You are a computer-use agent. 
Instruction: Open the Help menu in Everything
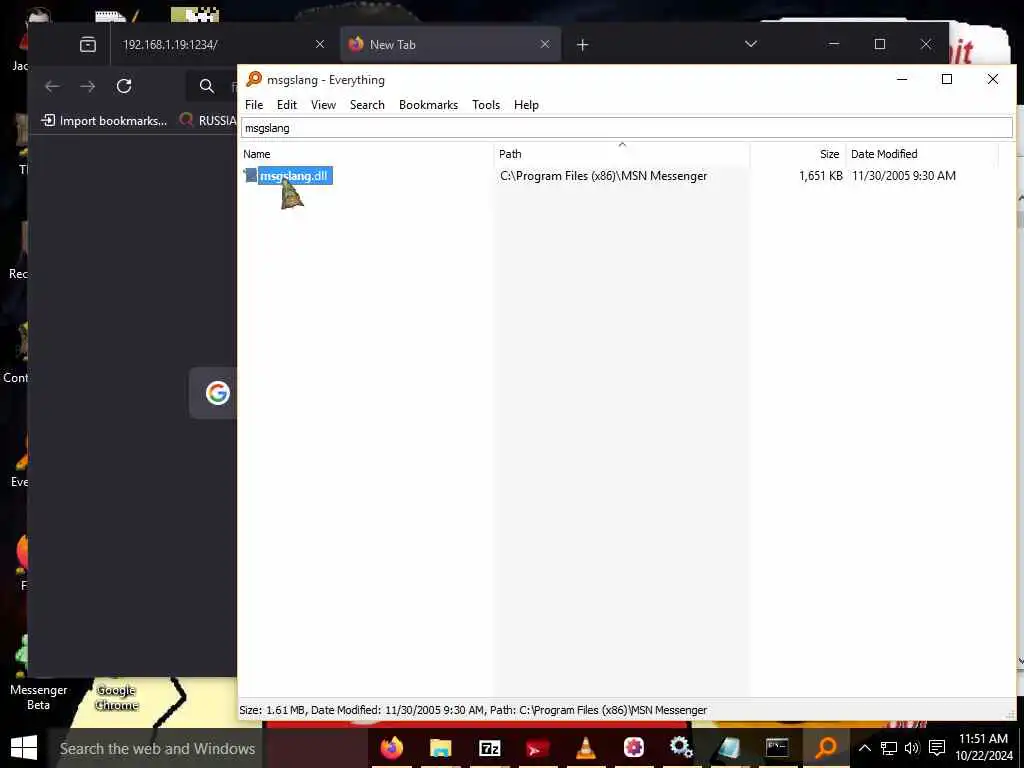pyautogui.click(x=526, y=104)
